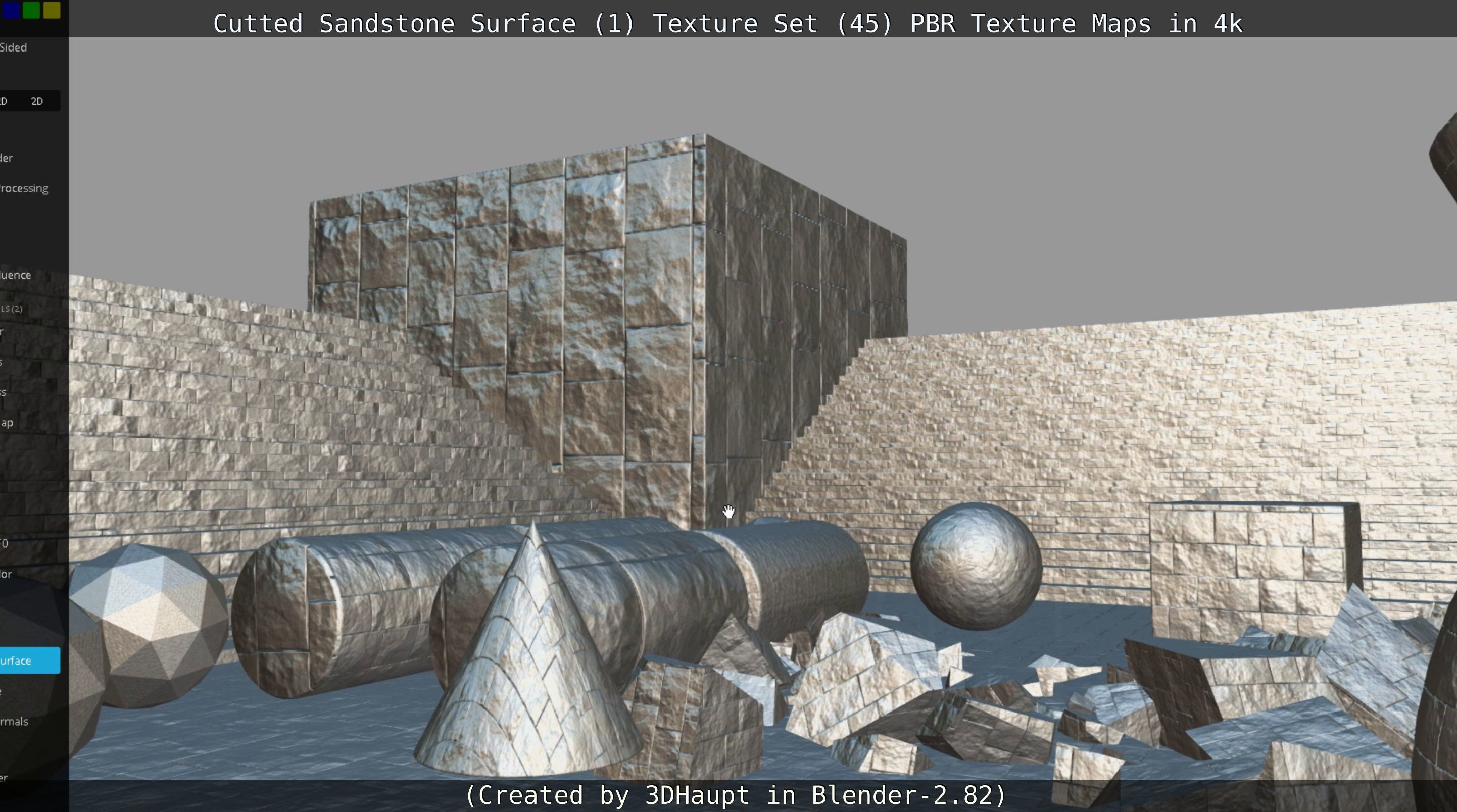Open the Post Processing settings entry
Viewport: 1457px width, 812px height.
click(24, 188)
